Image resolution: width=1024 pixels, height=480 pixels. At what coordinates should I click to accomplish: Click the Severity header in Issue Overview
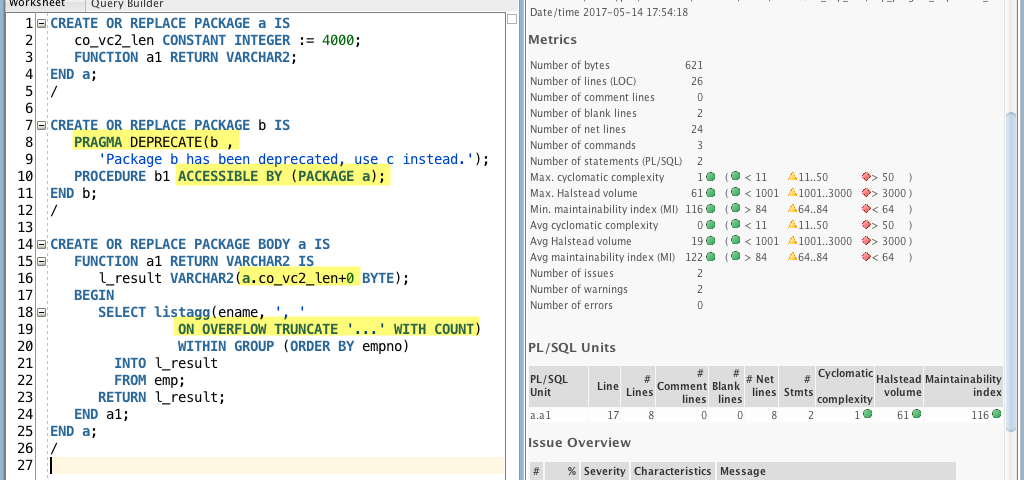(x=604, y=471)
